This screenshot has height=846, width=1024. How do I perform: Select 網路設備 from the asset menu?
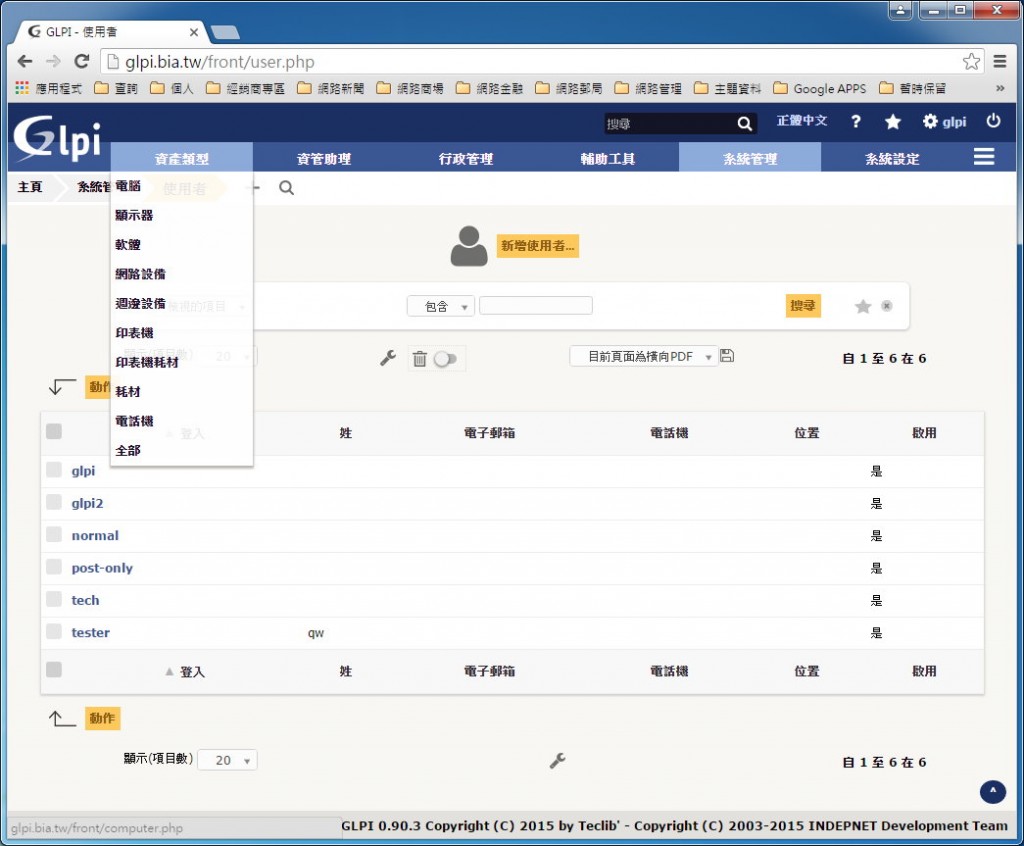coord(140,274)
